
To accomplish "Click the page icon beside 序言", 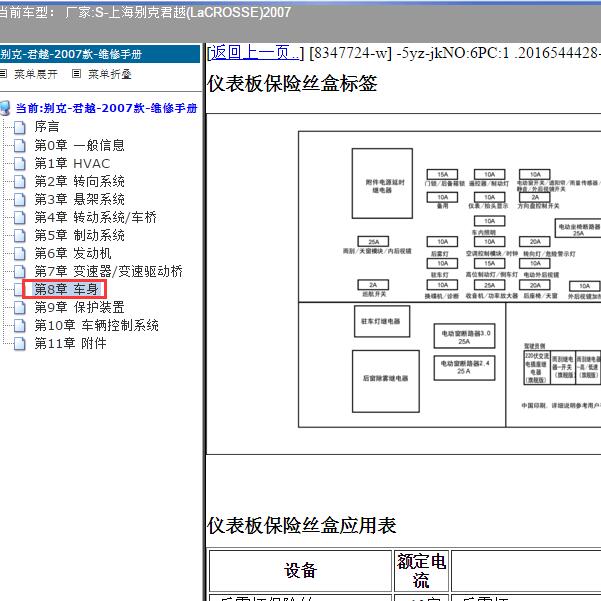I will [20, 127].
